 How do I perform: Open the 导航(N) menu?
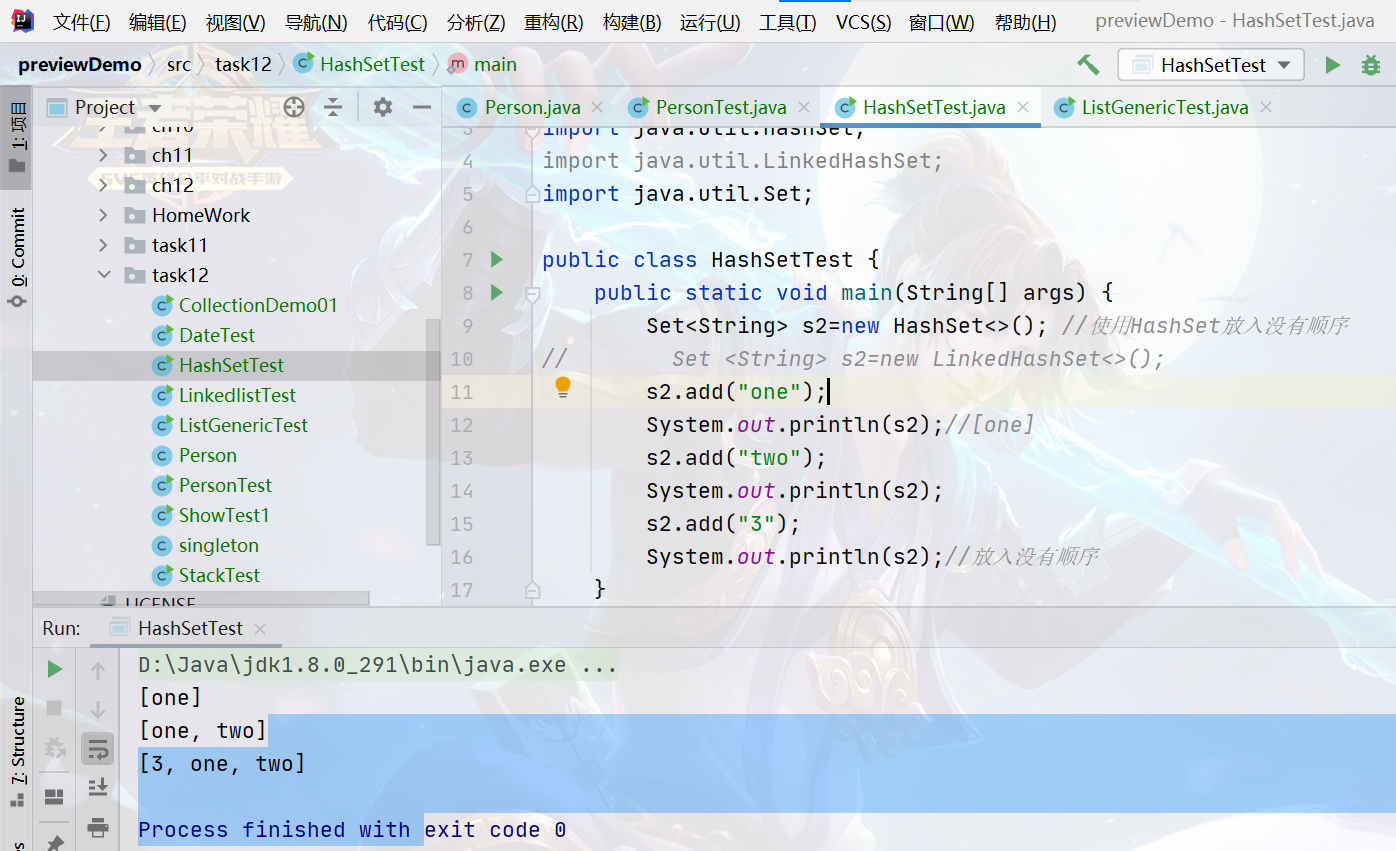316,22
